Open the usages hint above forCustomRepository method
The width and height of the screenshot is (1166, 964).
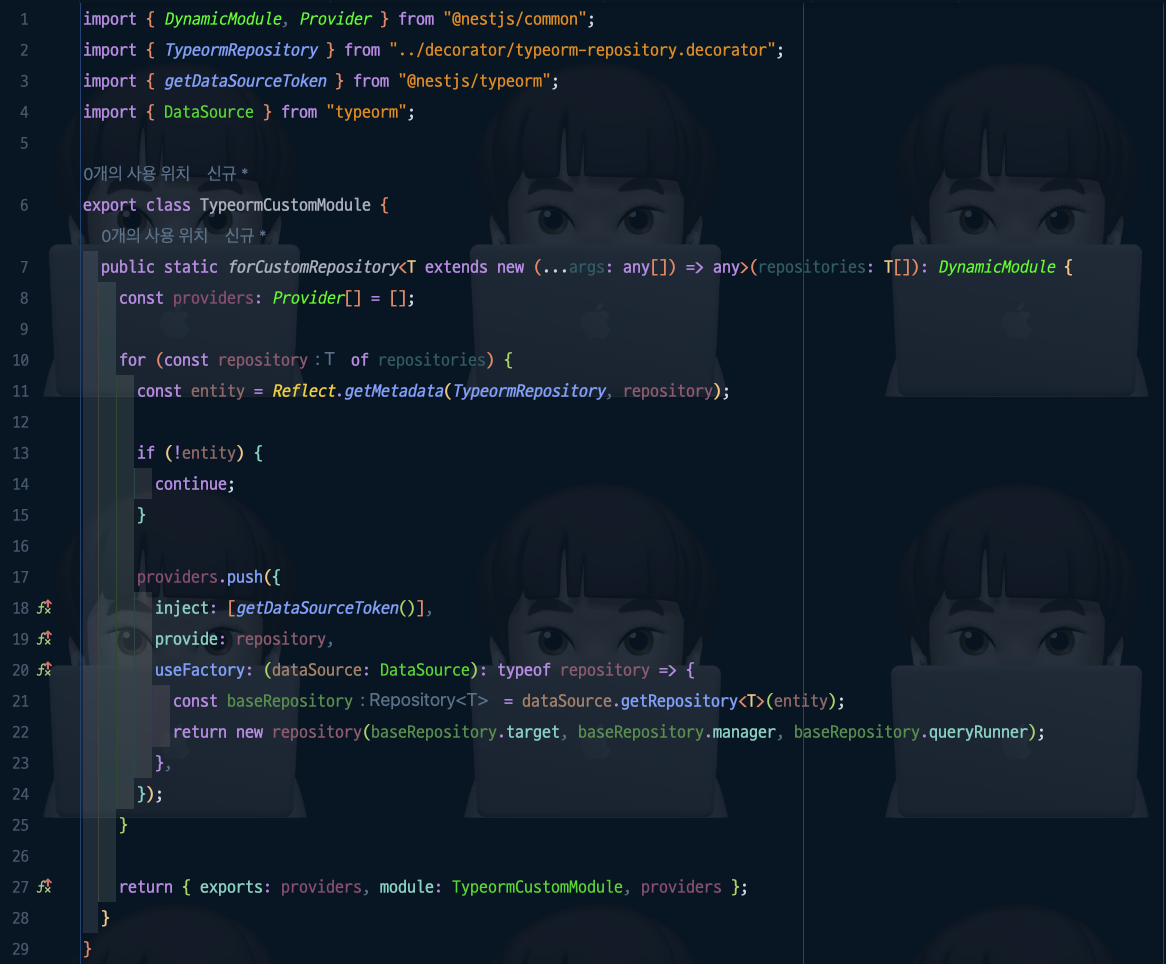pos(155,236)
